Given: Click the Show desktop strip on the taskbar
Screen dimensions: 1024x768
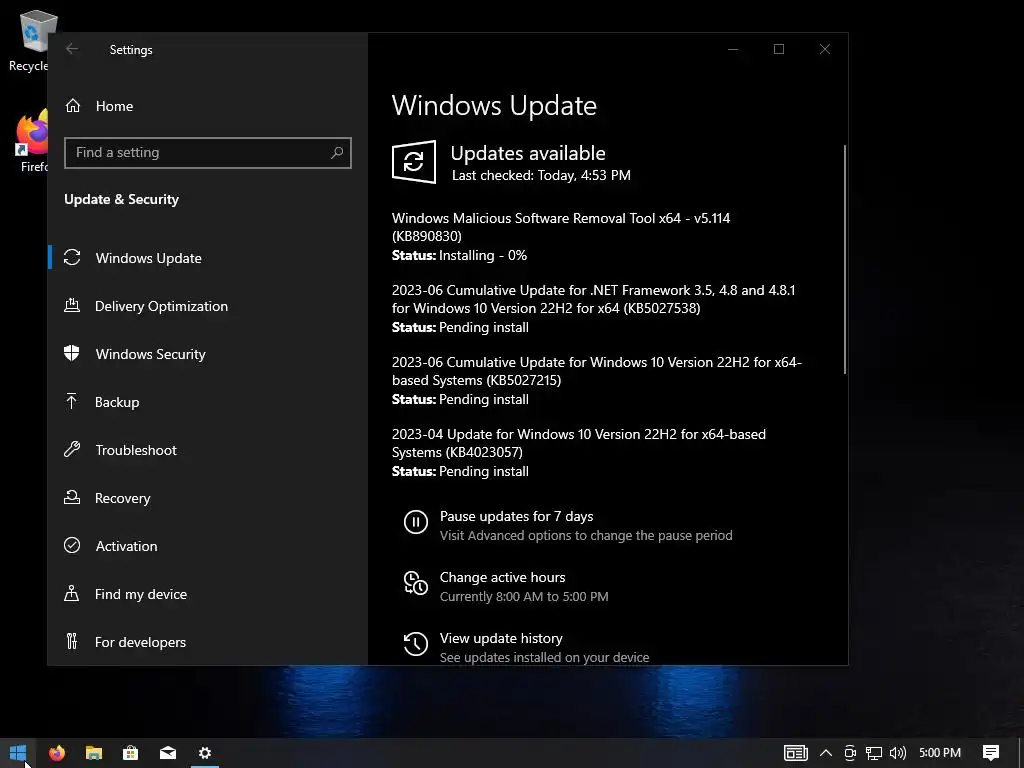Looking at the screenshot, I should (x=1021, y=753).
